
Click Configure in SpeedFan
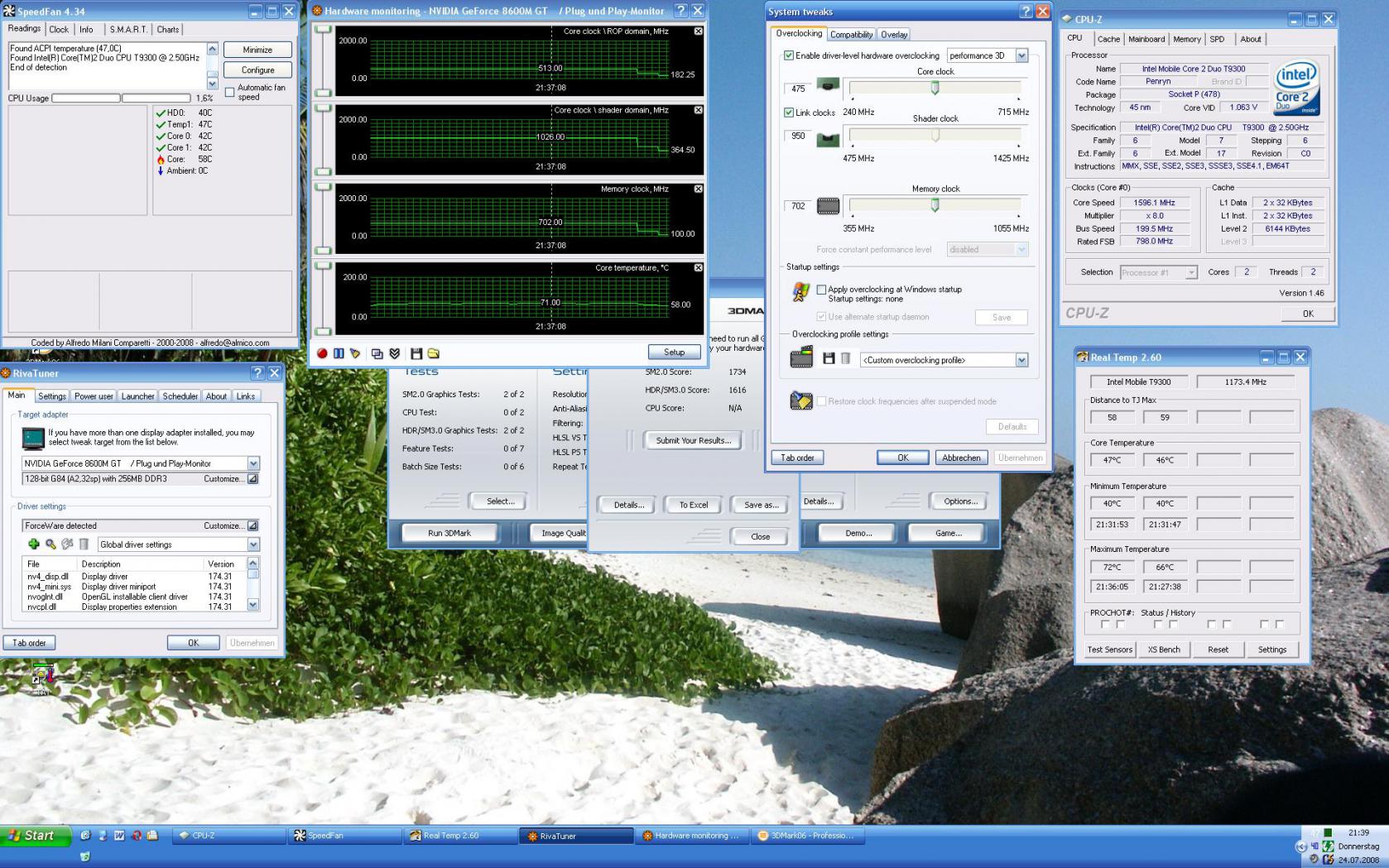coord(257,70)
